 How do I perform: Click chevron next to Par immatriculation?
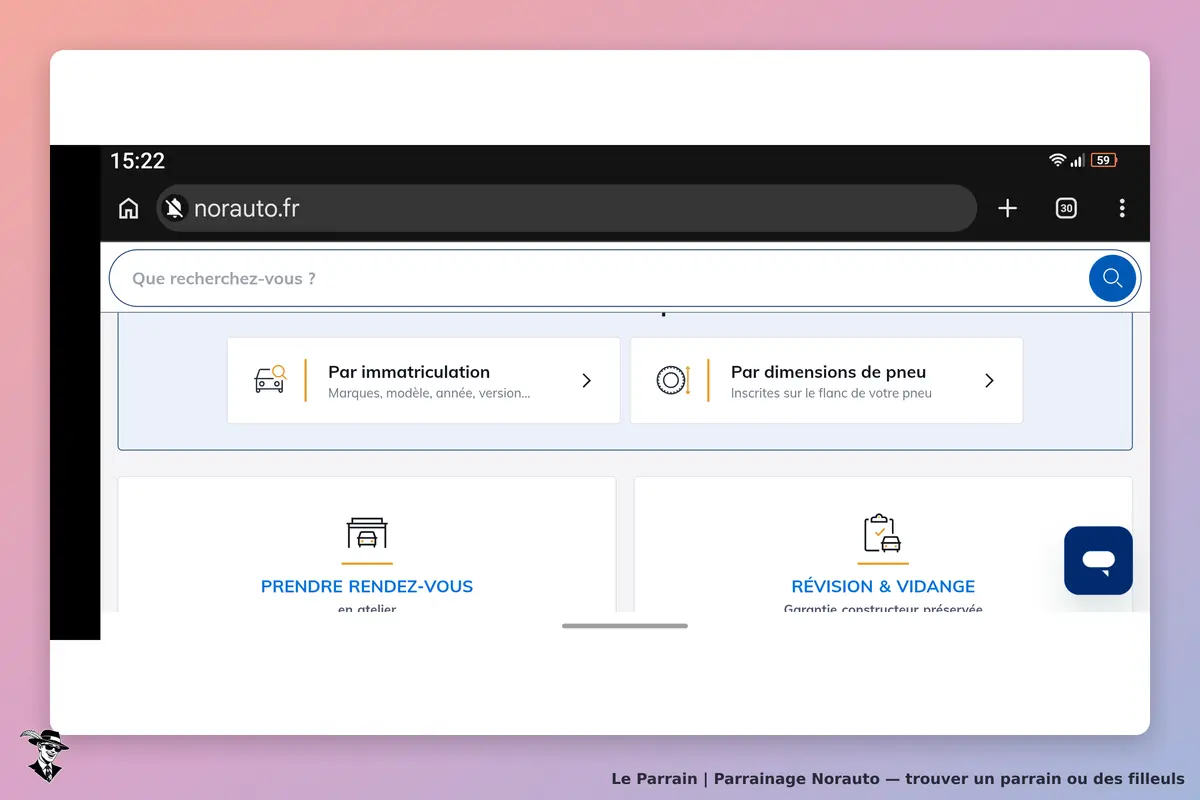(587, 380)
